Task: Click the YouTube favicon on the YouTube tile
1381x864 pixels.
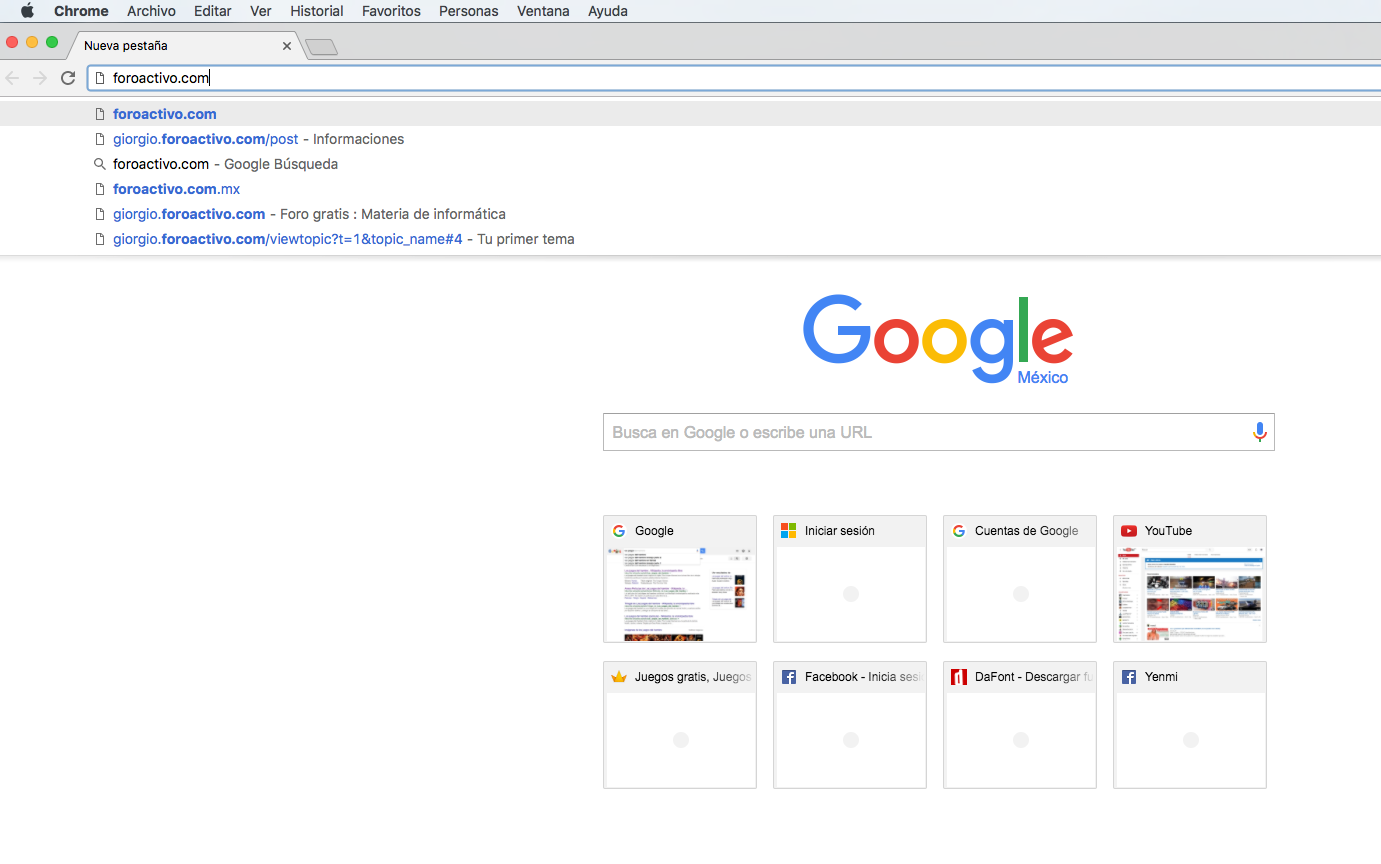Action: click(x=1129, y=531)
